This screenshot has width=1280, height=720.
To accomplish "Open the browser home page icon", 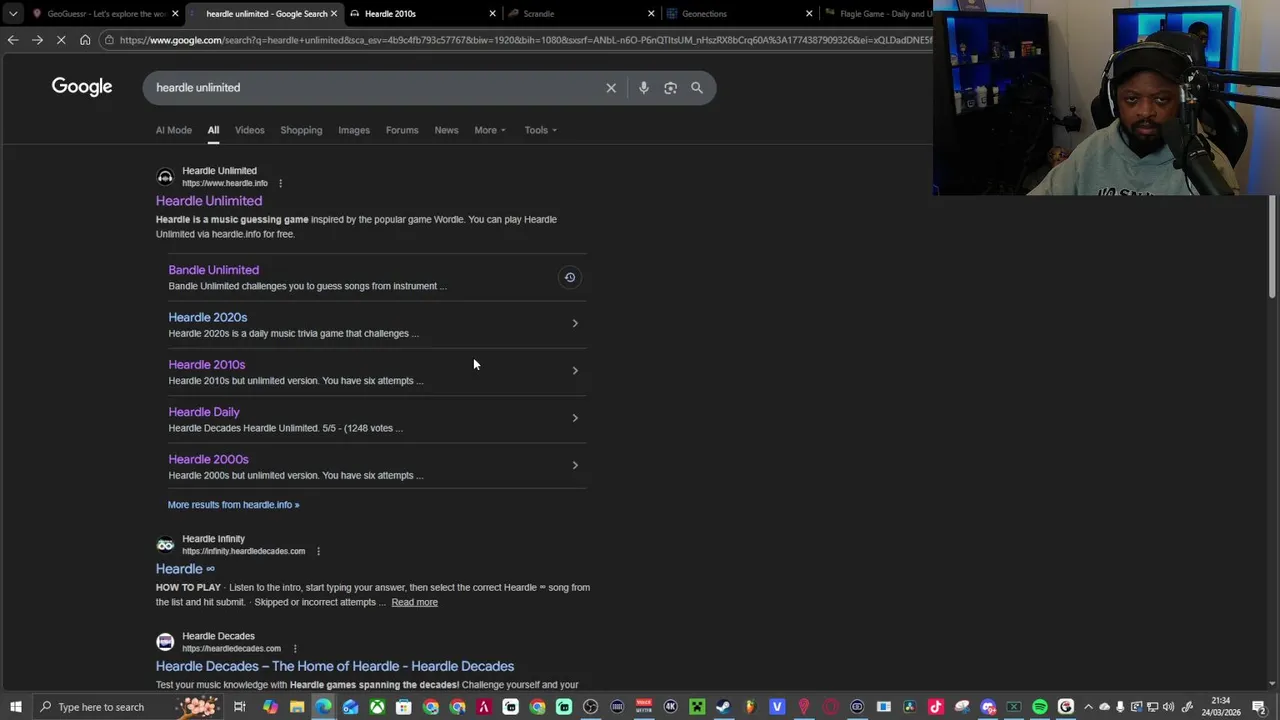I will (x=85, y=40).
